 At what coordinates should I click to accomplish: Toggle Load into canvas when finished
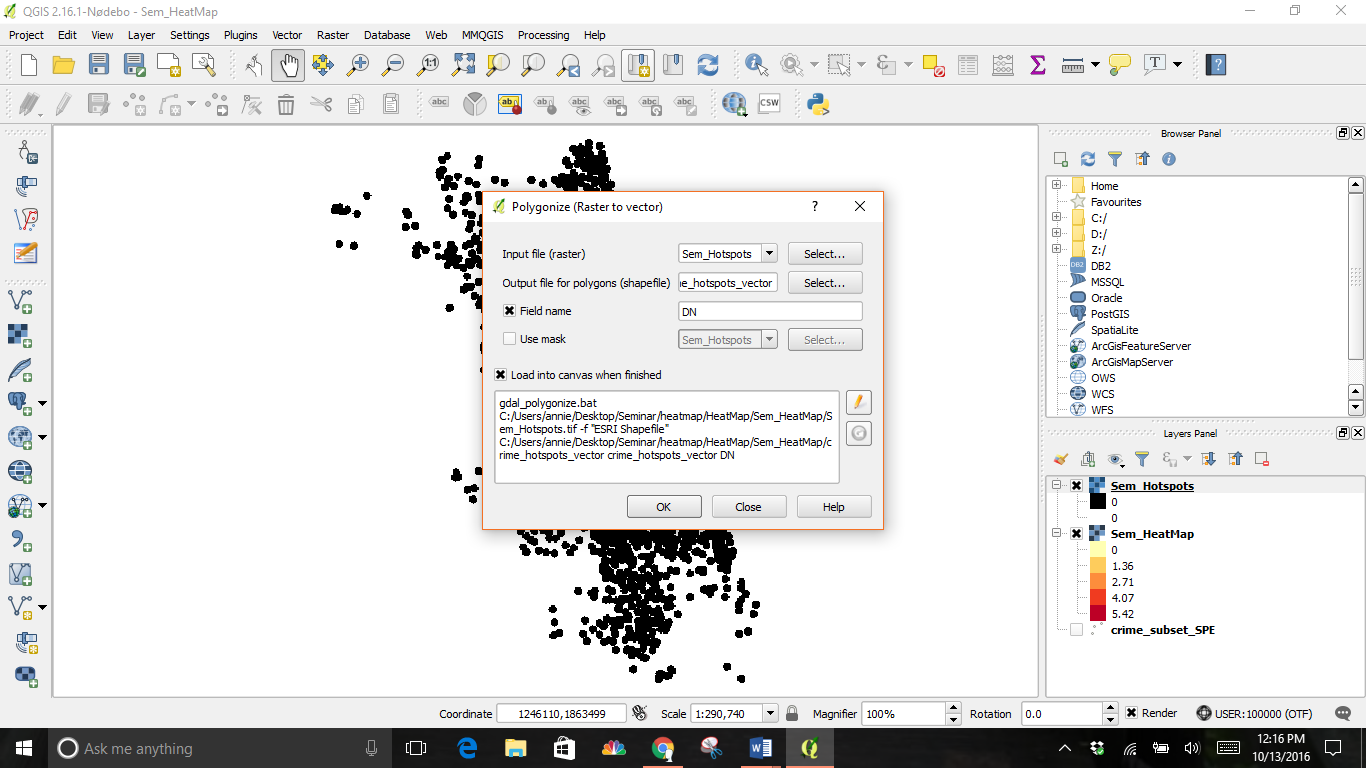[500, 375]
